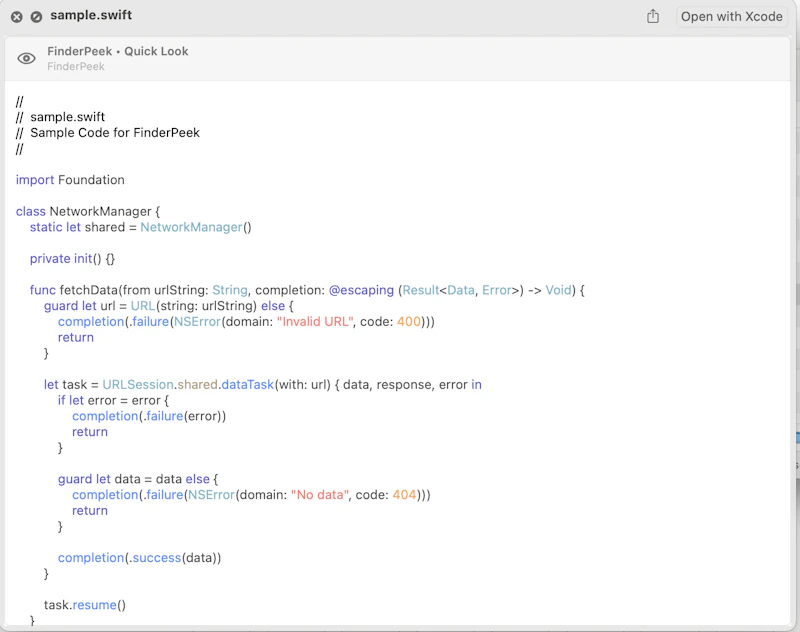Click the 'func fetchData' declaration line
This screenshot has height=632, width=800.
pos(307,290)
